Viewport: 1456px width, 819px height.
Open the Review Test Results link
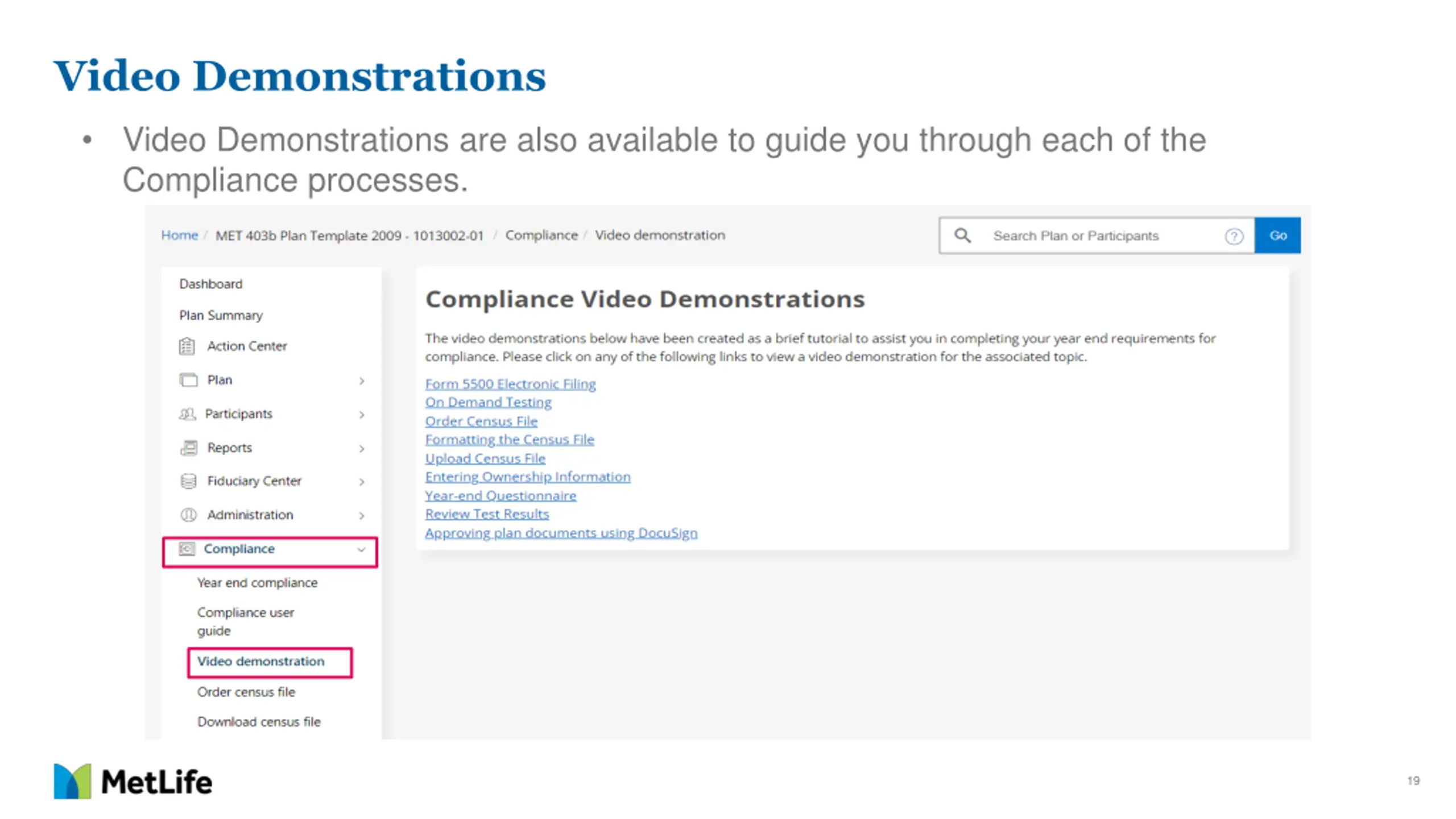point(487,514)
